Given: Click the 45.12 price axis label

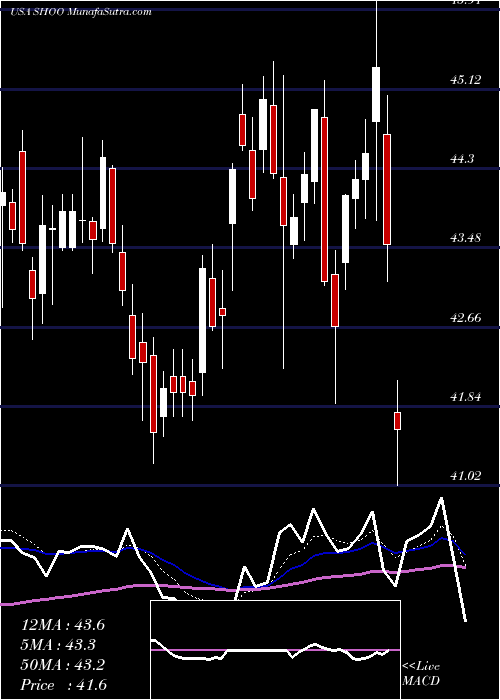Looking at the screenshot, I should pyautogui.click(x=466, y=80).
